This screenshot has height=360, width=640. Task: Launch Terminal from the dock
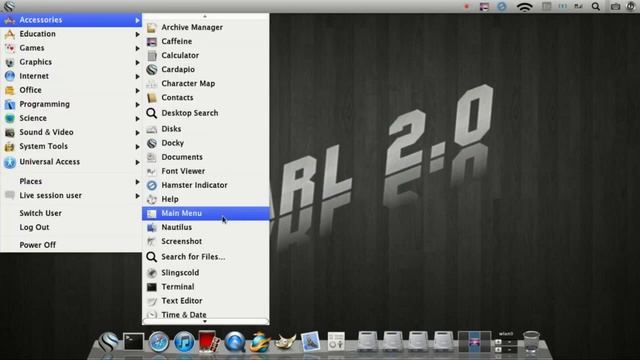[133, 342]
